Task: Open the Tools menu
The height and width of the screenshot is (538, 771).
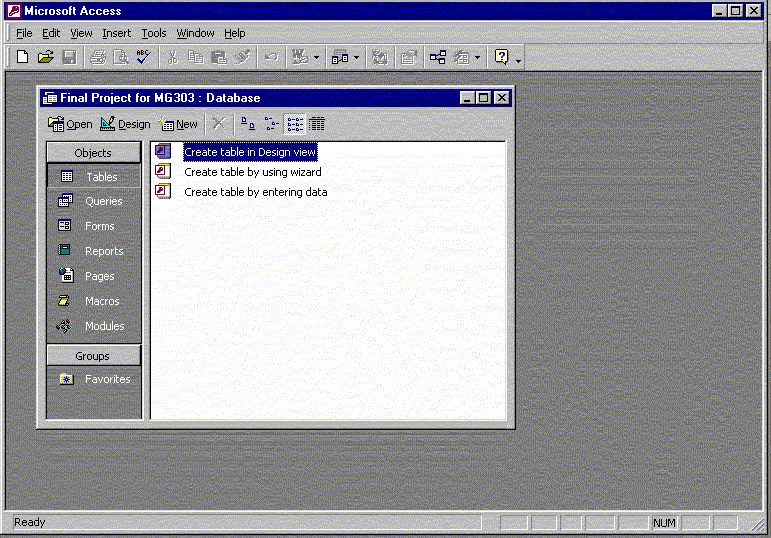Action: [x=153, y=33]
